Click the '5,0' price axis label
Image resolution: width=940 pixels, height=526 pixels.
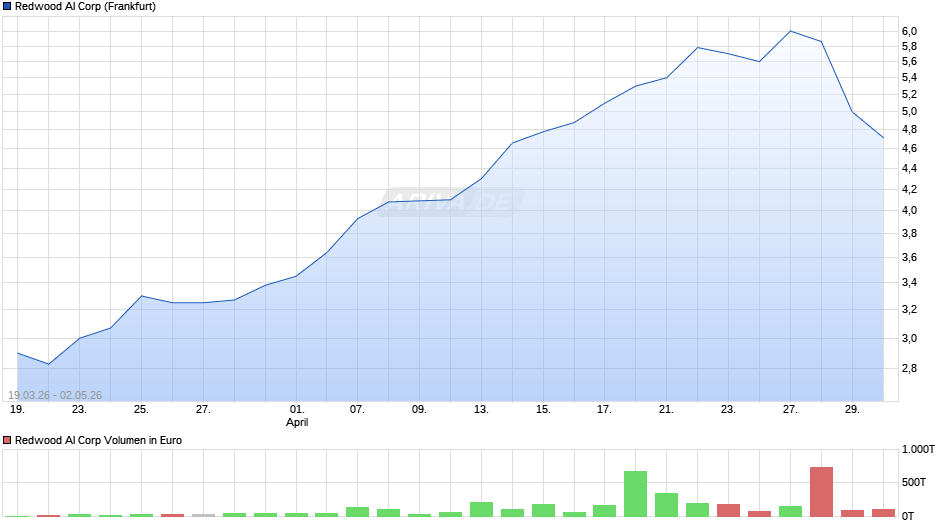tap(909, 112)
